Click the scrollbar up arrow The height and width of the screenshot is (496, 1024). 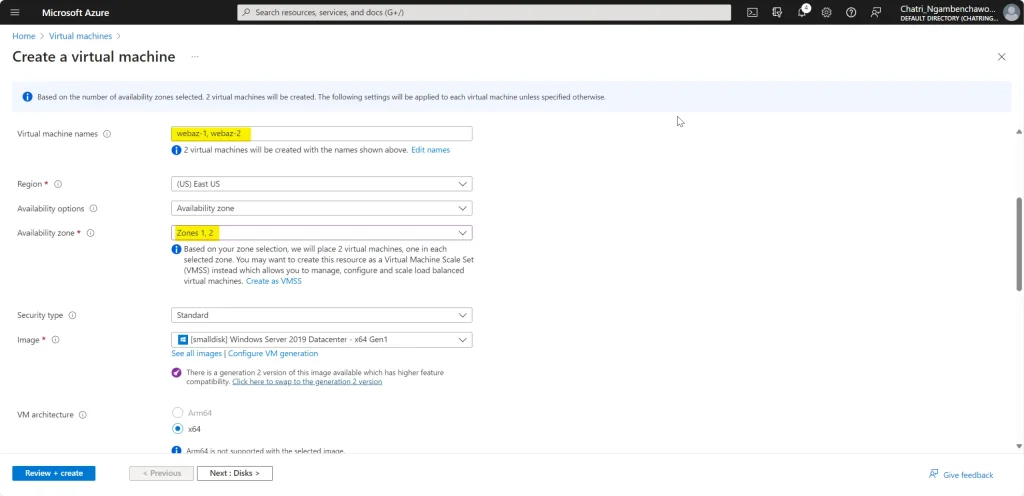[x=1019, y=132]
